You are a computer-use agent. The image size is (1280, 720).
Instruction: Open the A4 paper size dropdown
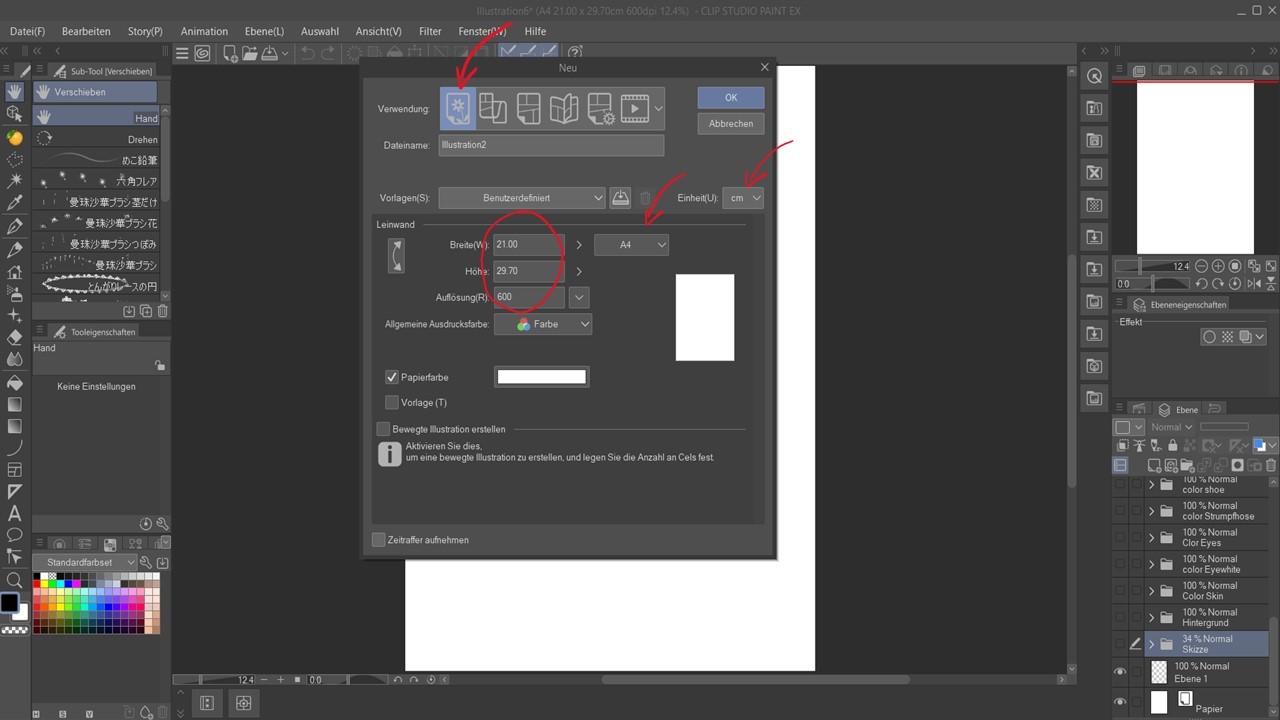click(631, 244)
